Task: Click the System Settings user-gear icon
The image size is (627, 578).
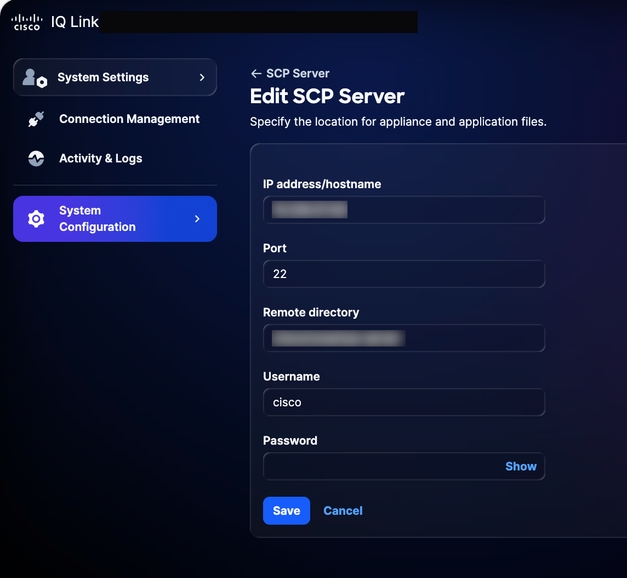Action: click(x=34, y=78)
